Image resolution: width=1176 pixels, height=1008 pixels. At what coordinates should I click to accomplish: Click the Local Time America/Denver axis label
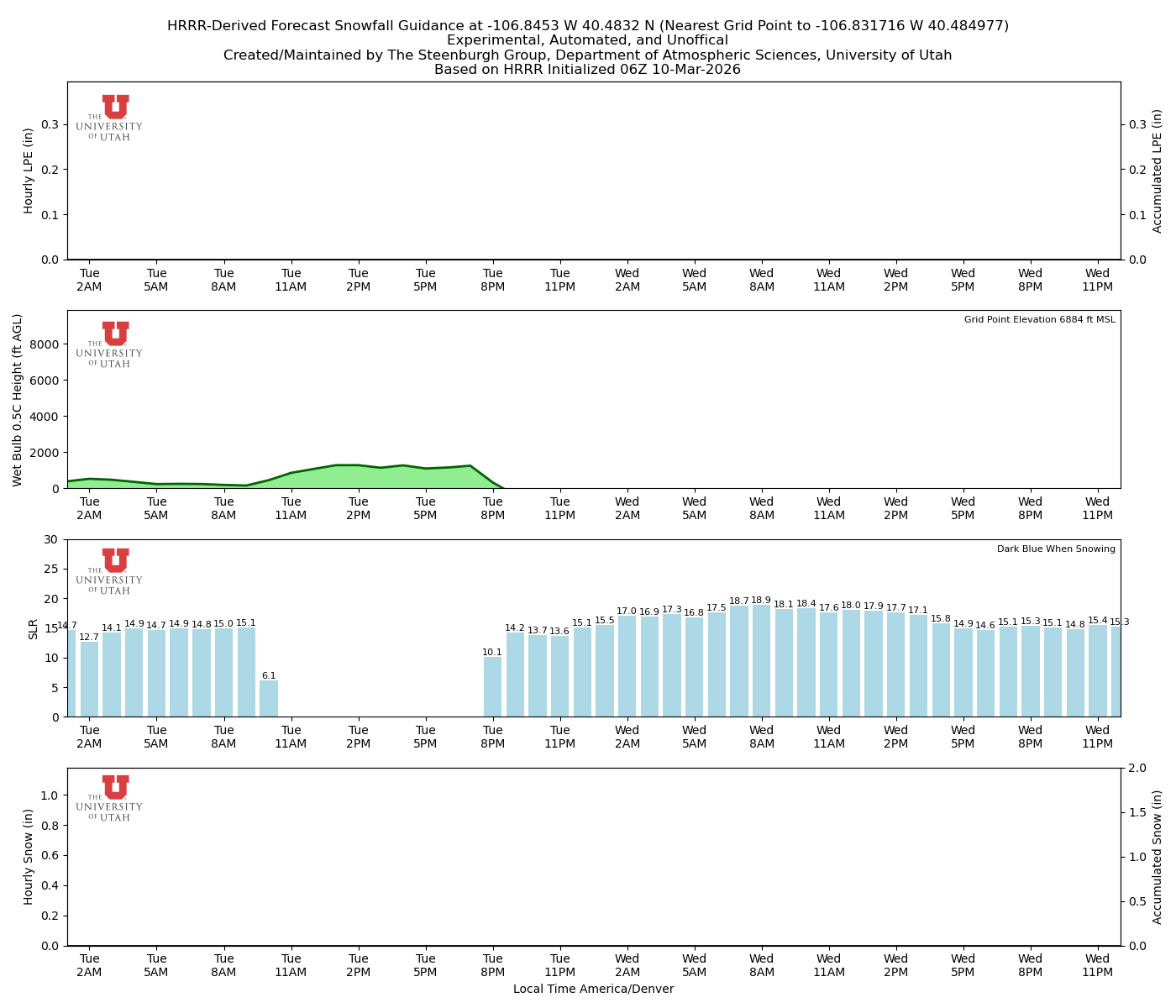point(593,989)
